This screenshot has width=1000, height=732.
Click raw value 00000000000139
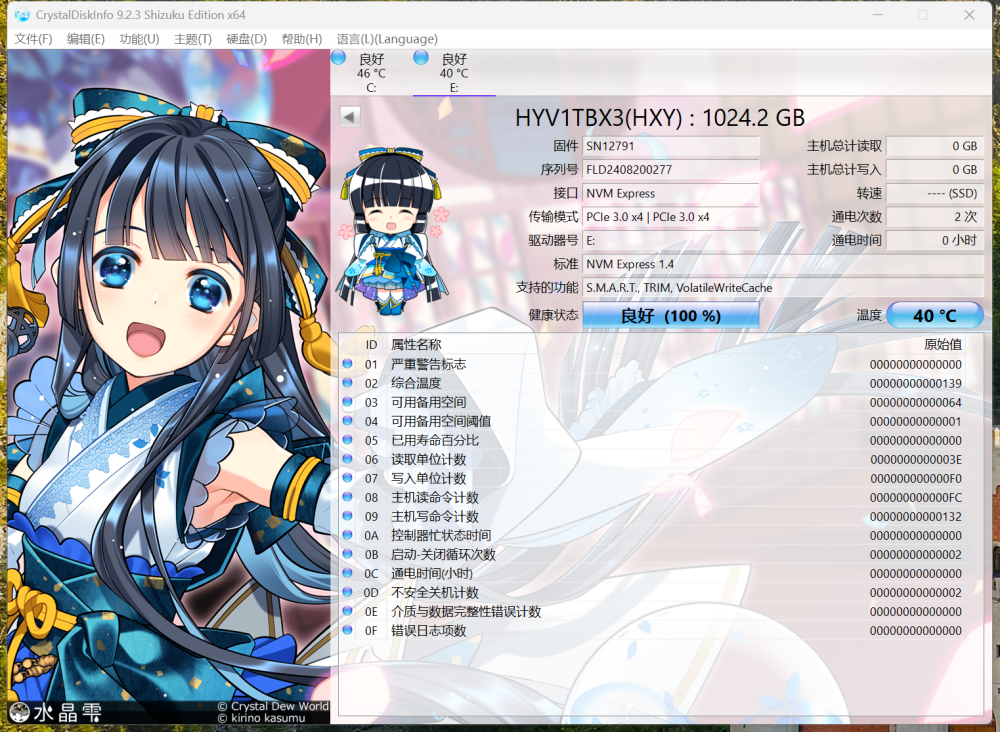pyautogui.click(x=916, y=384)
